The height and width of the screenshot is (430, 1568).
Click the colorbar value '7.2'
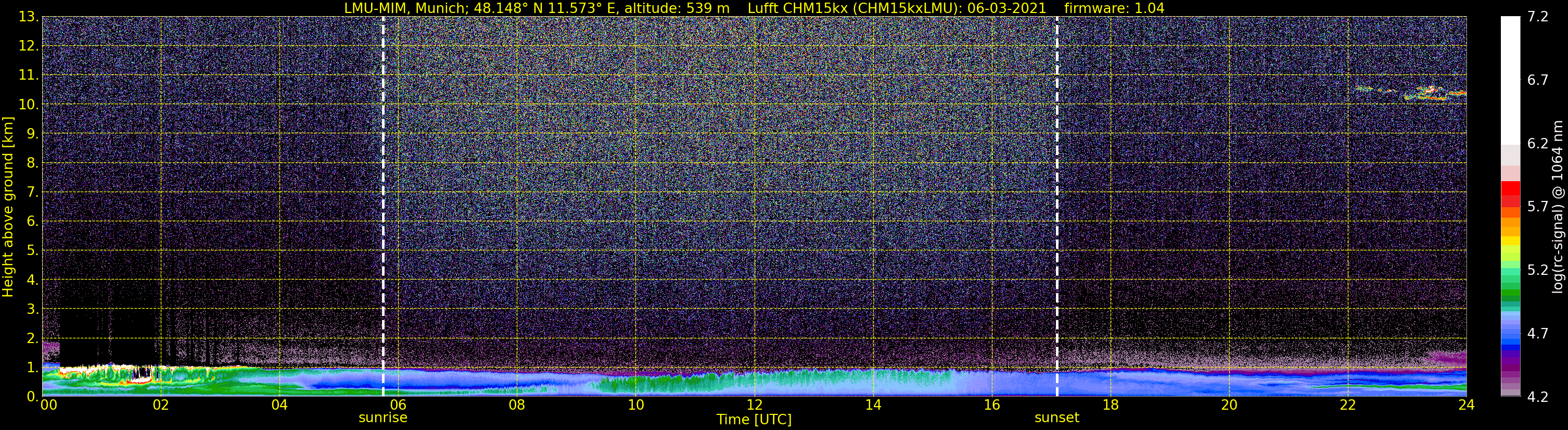[1538, 17]
